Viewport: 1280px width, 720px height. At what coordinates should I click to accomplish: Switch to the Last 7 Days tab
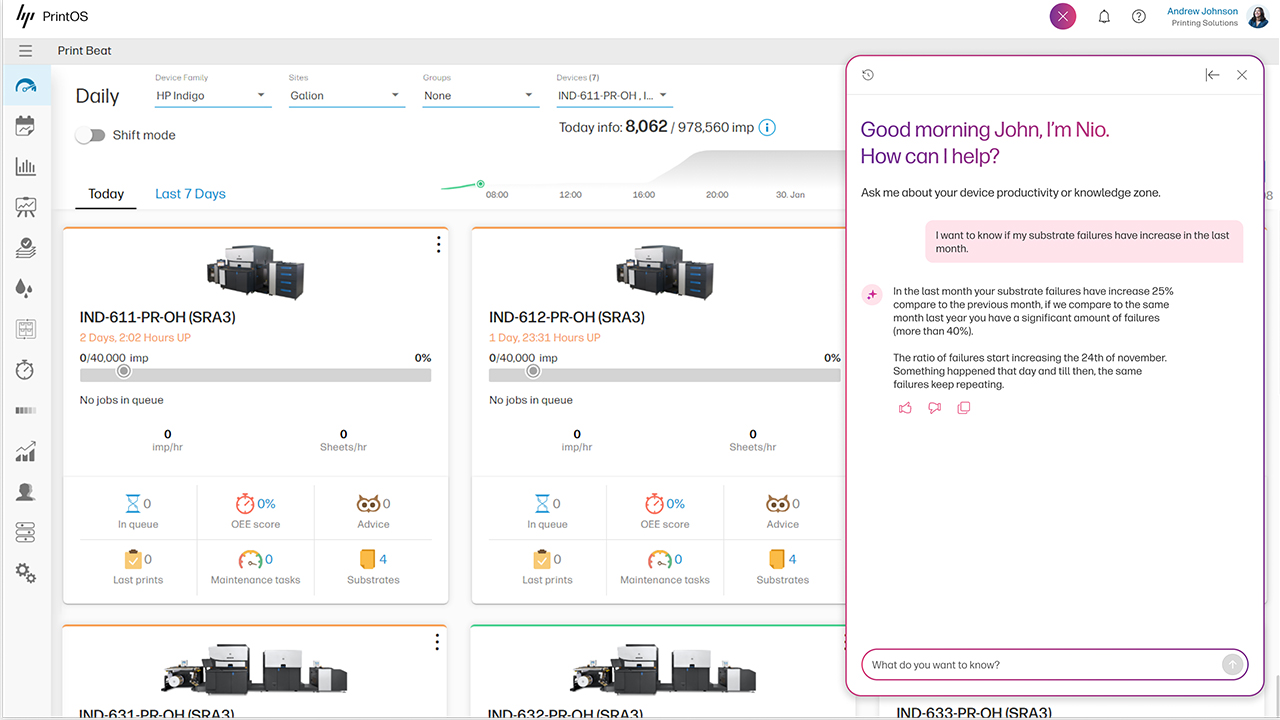190,193
